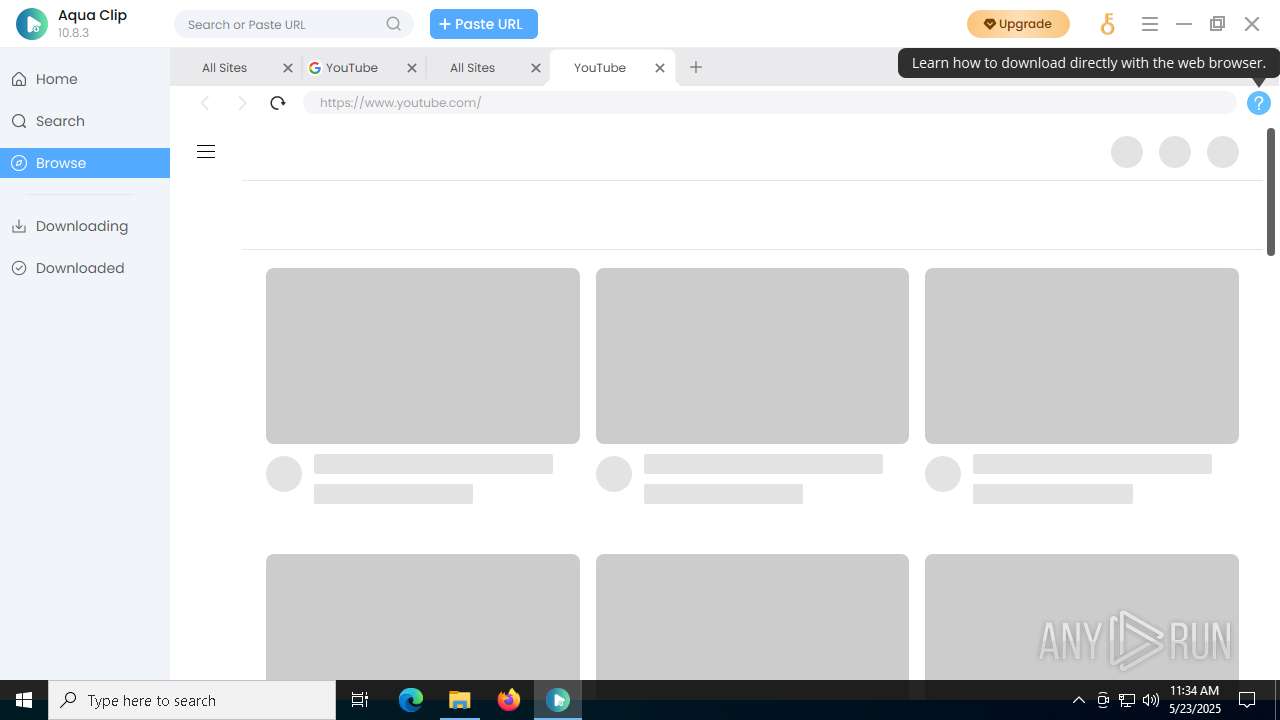Click the browser back arrow
Screen dimensions: 1280x720
pos(205,103)
